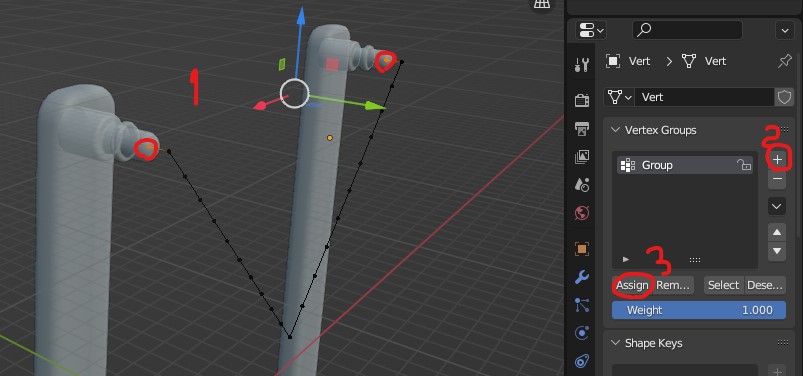Click the Assign button

(632, 285)
